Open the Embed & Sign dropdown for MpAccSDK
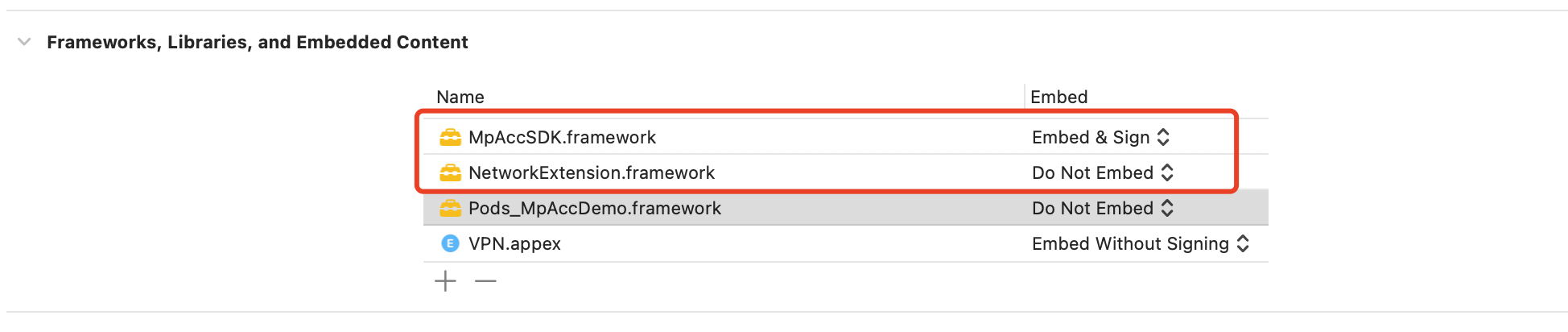The width and height of the screenshot is (1568, 332). point(1100,137)
